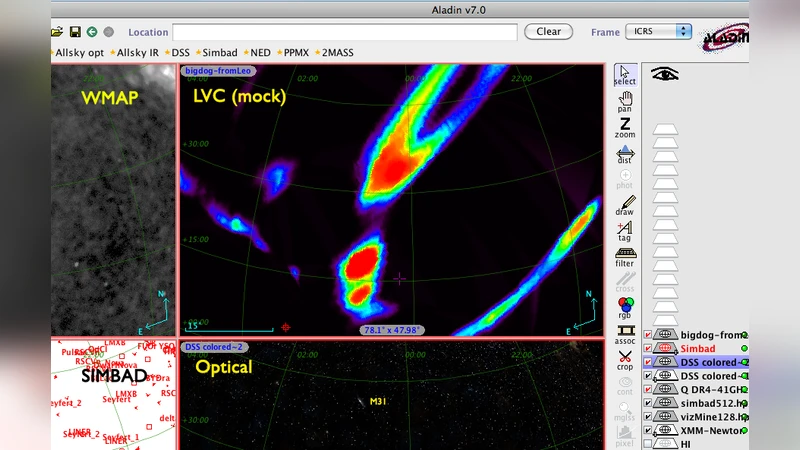Click into the Location text field
The image size is (800, 450).
[344, 32]
